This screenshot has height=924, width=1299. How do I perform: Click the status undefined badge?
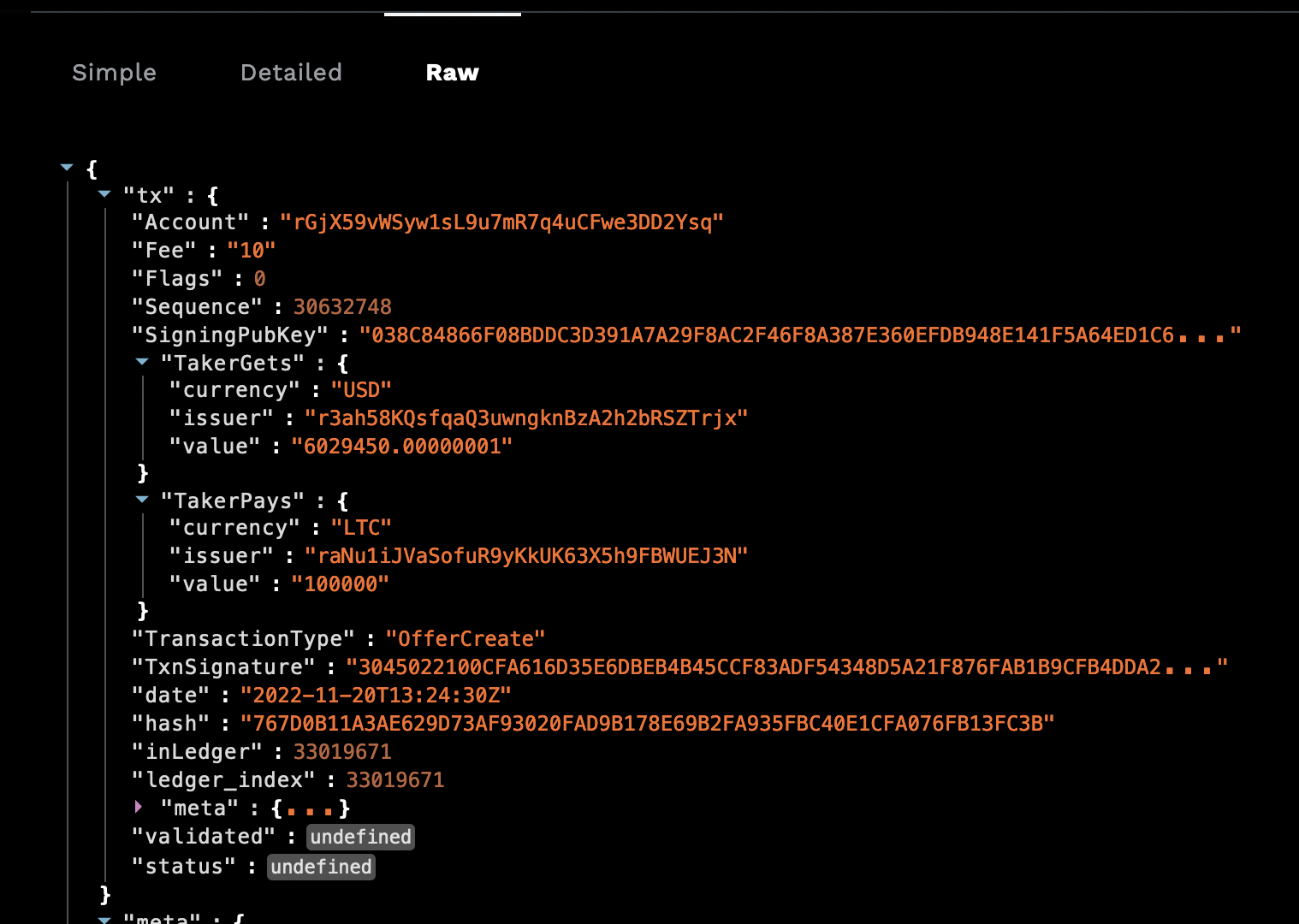321,867
